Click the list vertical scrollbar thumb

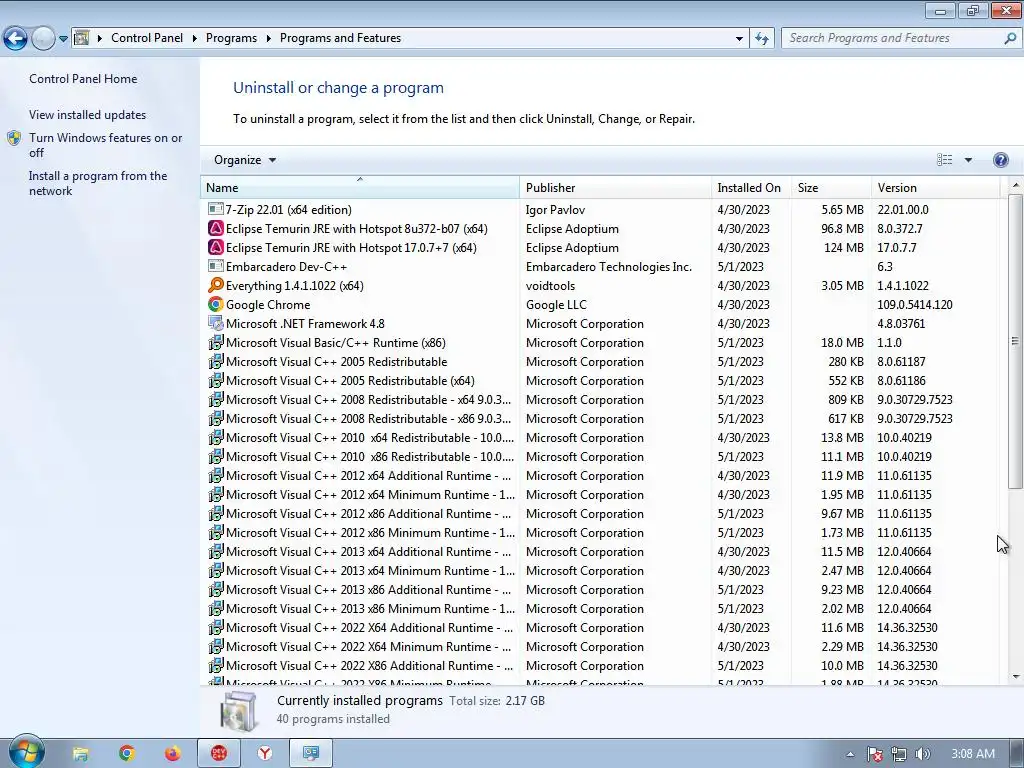tap(1015, 341)
